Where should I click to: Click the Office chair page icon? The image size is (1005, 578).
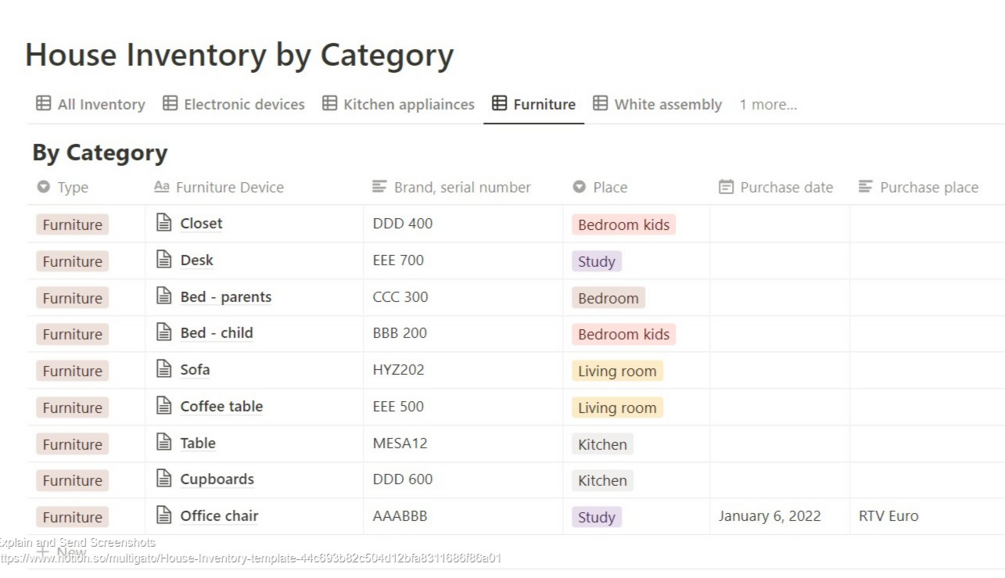(x=164, y=516)
